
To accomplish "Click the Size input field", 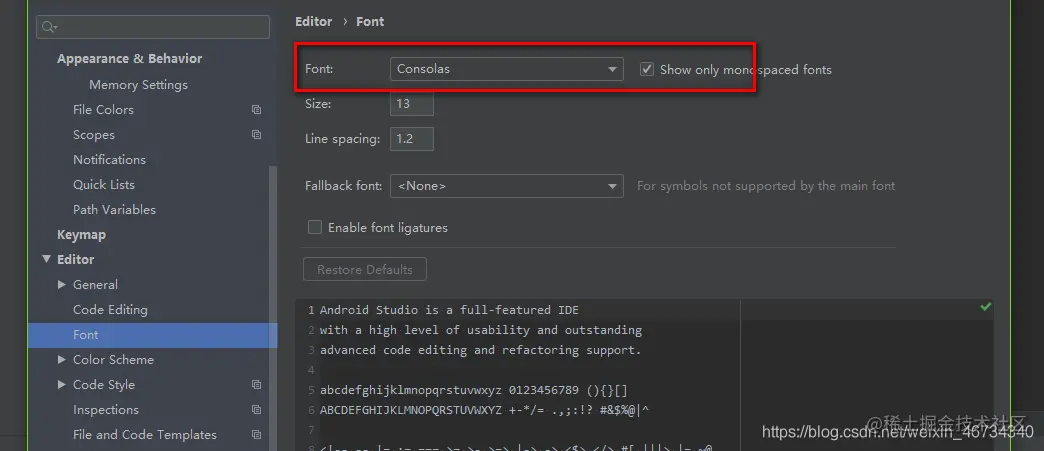I will (x=411, y=104).
